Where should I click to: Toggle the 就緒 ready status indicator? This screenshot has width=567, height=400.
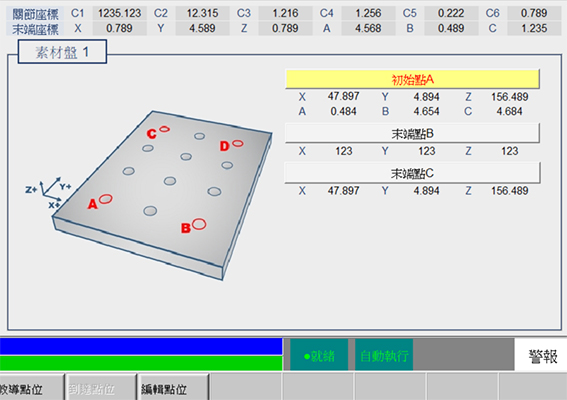(319, 356)
